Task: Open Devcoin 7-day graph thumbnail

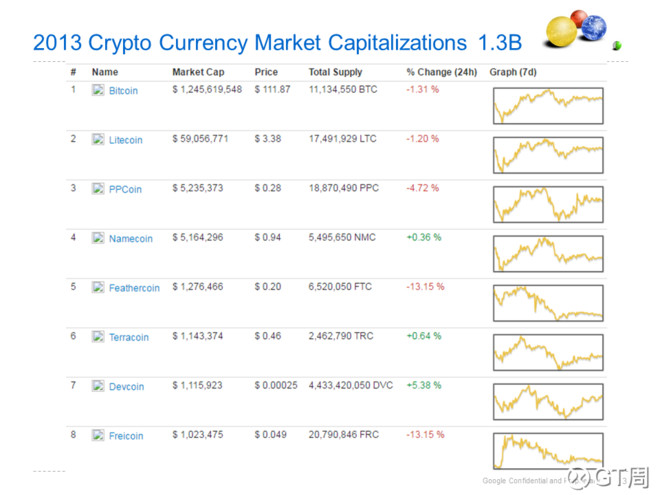Action: pyautogui.click(x=547, y=401)
